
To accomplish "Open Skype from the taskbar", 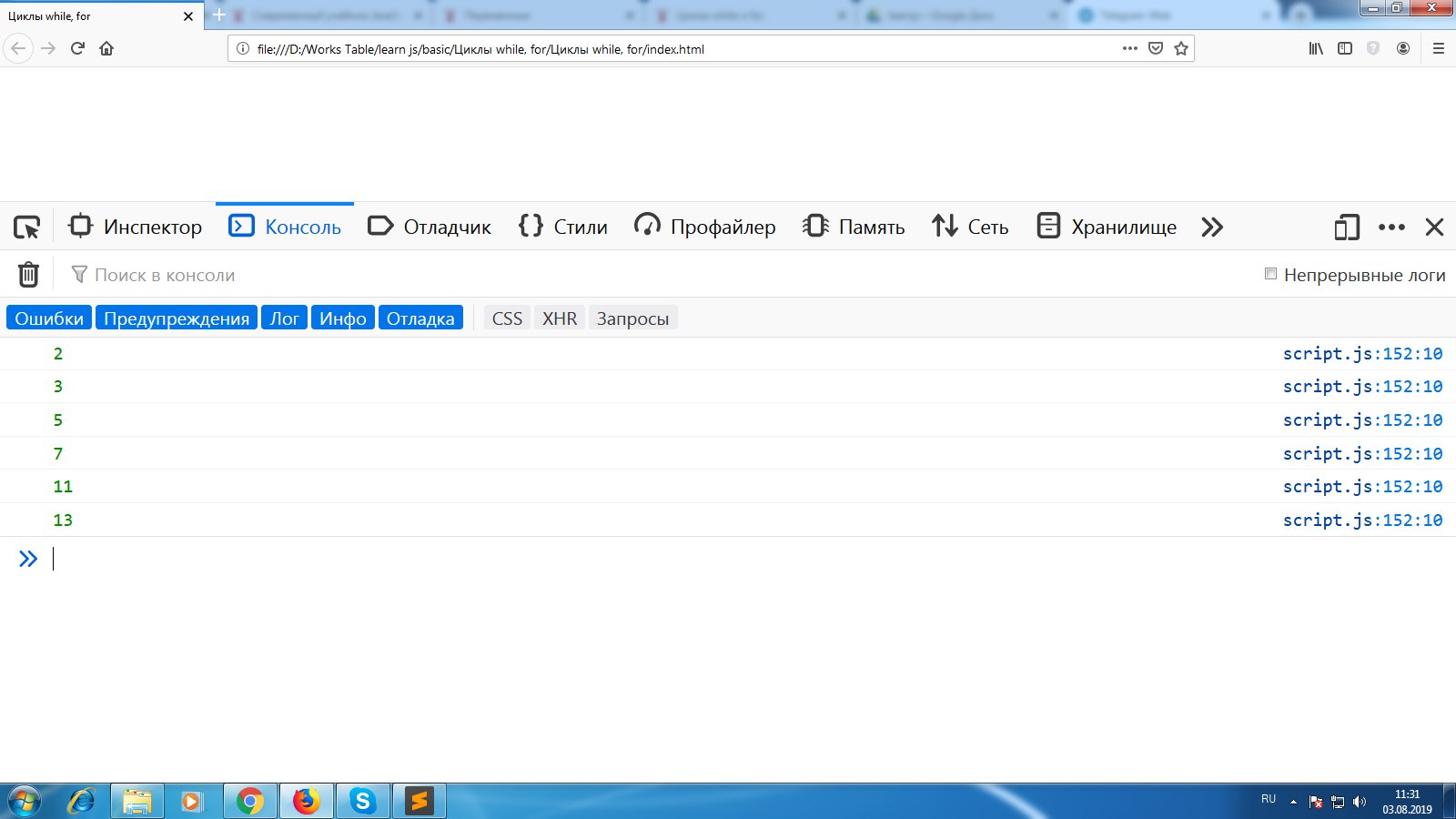I will 363,801.
